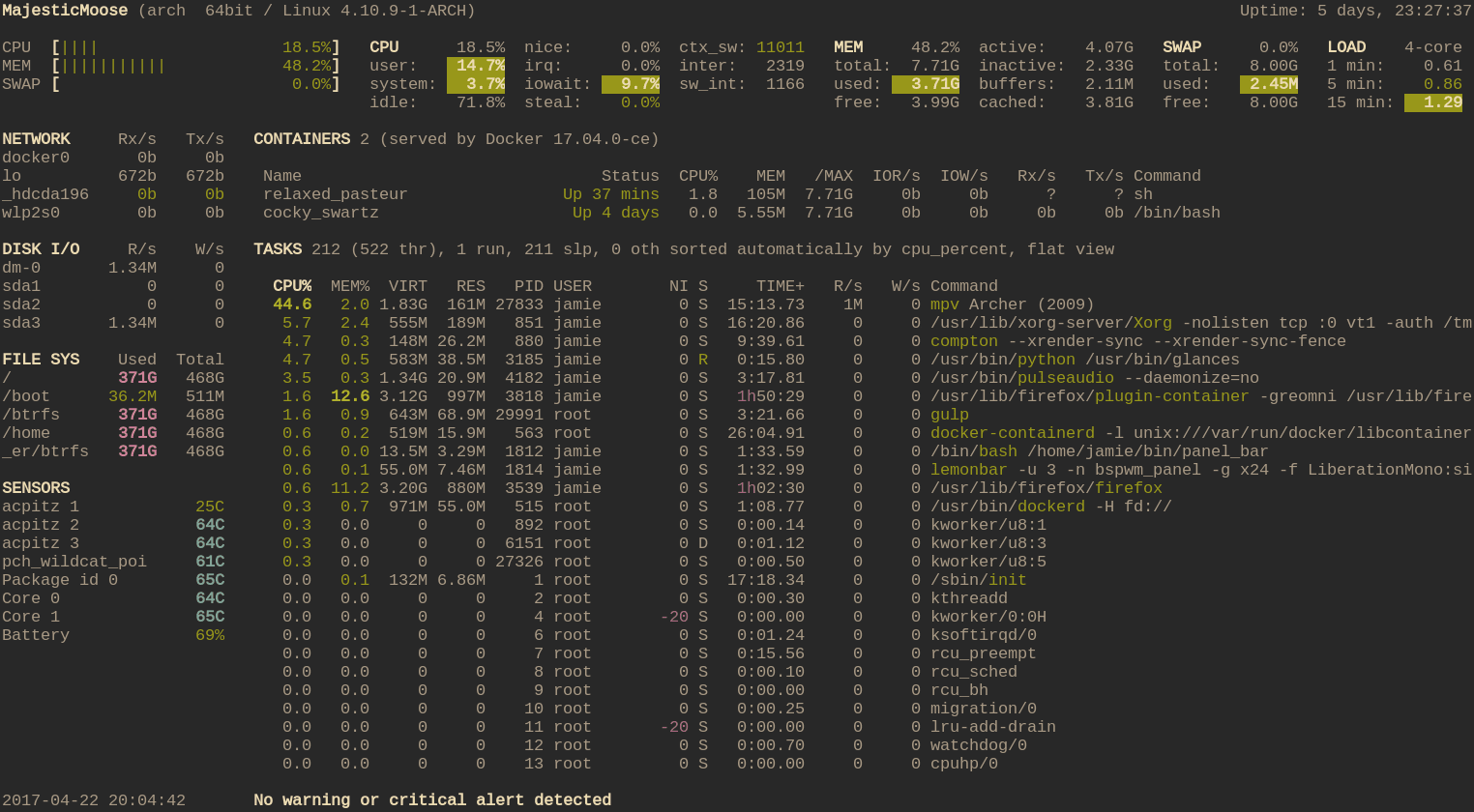Image resolution: width=1474 pixels, height=812 pixels.
Task: Click the highlighted 15 min load value
Action: [x=1433, y=102]
